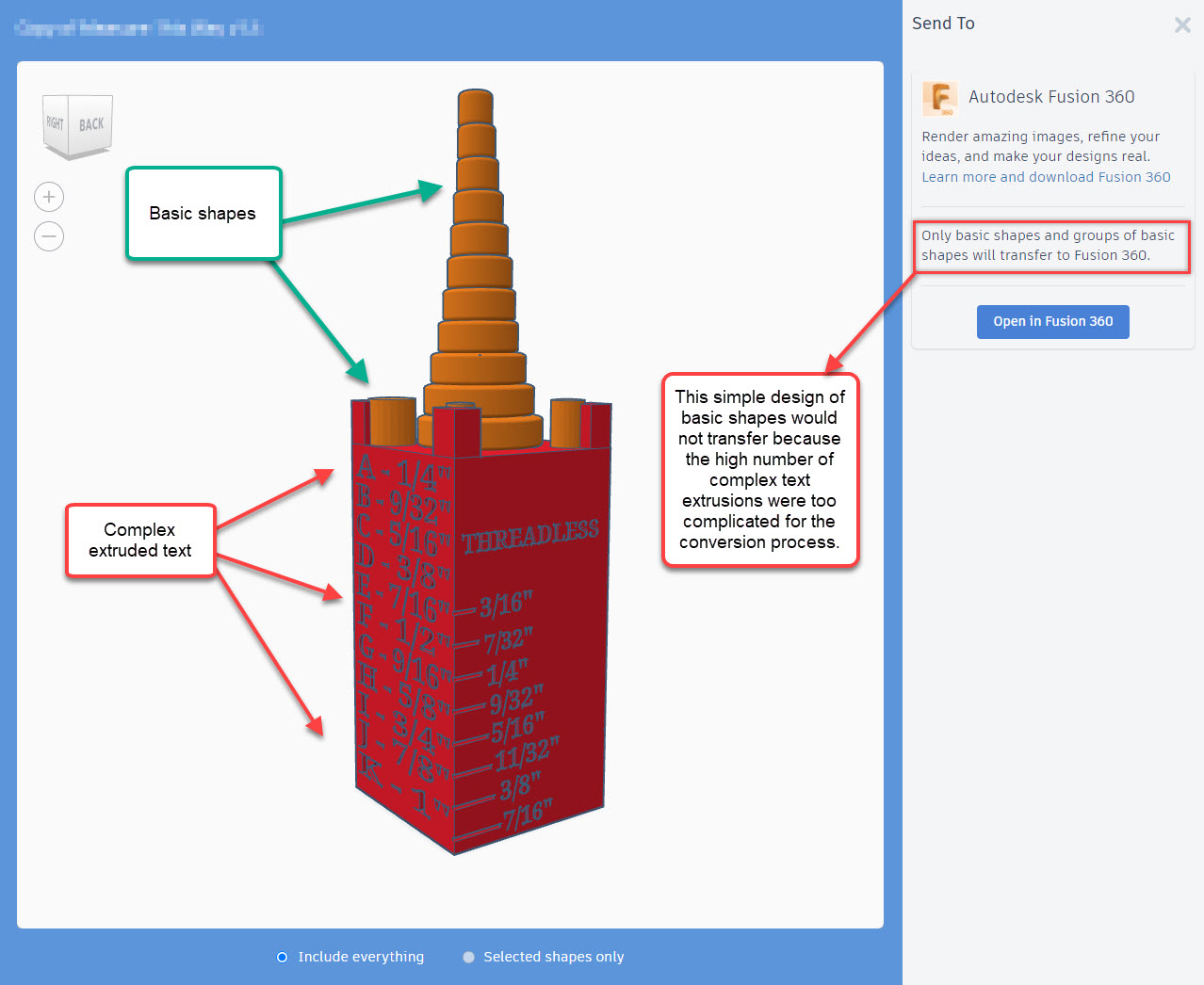The width and height of the screenshot is (1204, 985).
Task: Open the Learn more and download Fusion 360 link
Action: pos(1046,176)
